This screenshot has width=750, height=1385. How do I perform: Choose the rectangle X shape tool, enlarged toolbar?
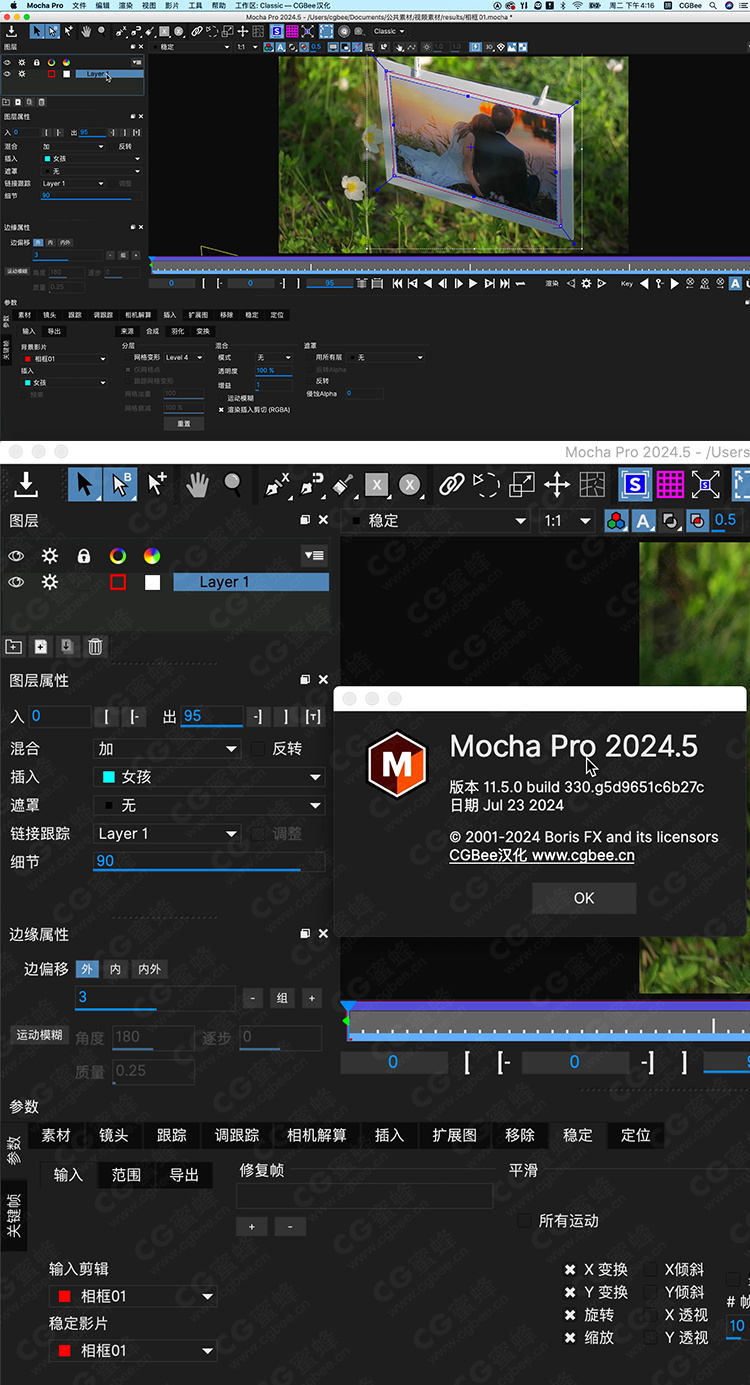[376, 485]
